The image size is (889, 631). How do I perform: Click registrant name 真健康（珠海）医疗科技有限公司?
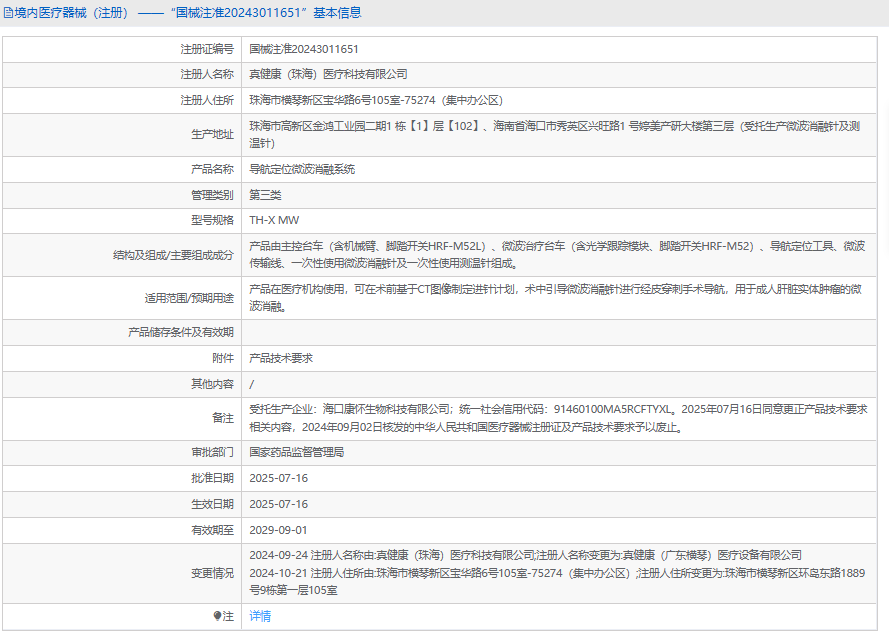click(328, 74)
